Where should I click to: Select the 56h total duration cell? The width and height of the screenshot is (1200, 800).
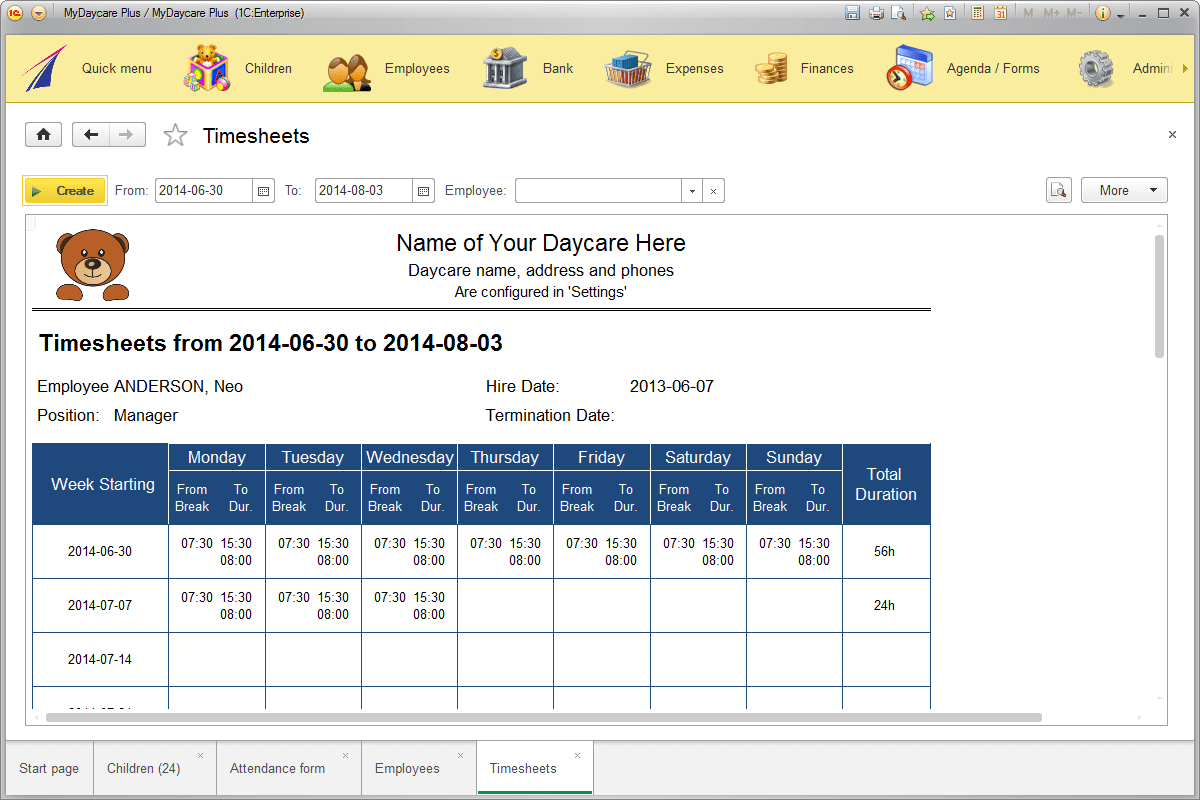885,552
